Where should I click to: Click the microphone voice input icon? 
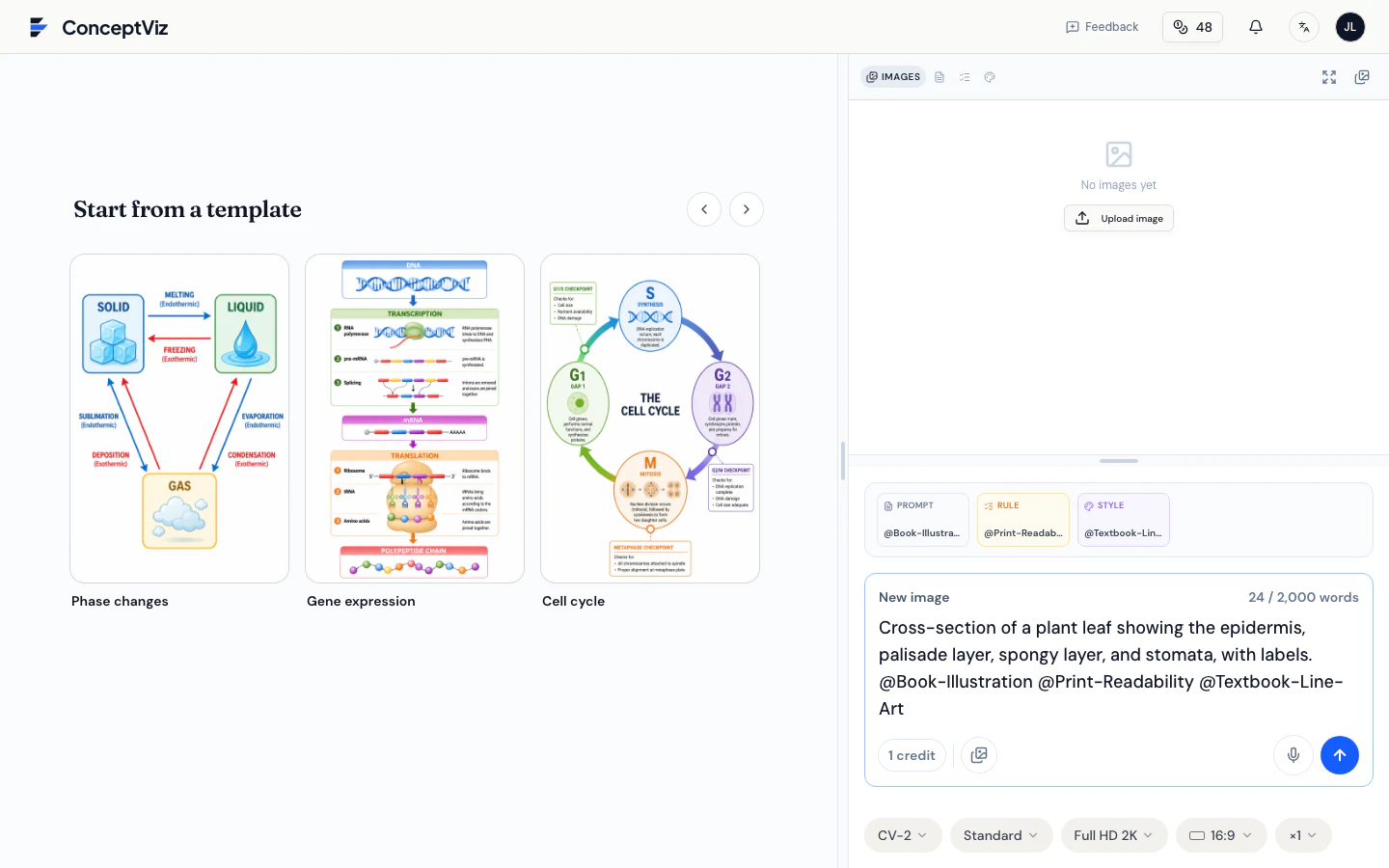(1294, 755)
